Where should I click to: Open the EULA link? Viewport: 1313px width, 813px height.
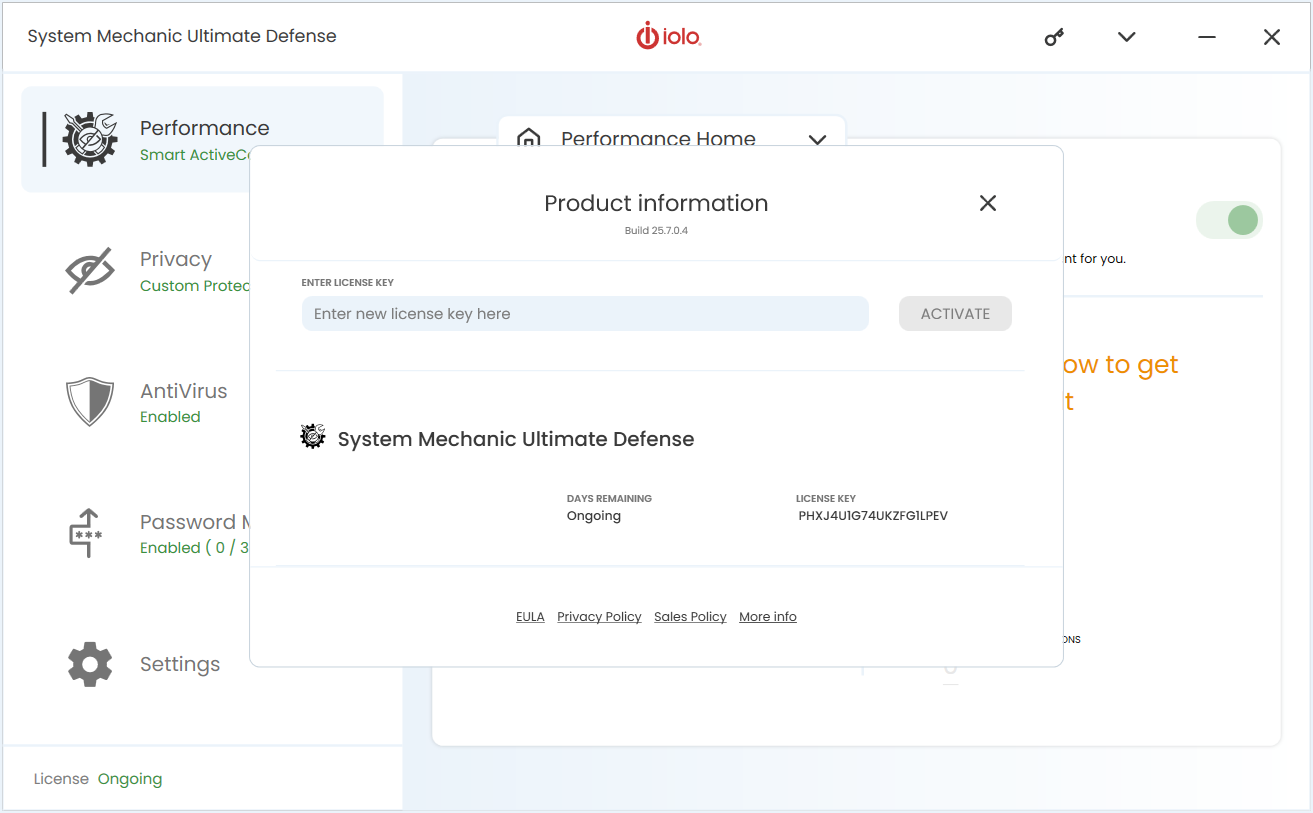pyautogui.click(x=530, y=617)
